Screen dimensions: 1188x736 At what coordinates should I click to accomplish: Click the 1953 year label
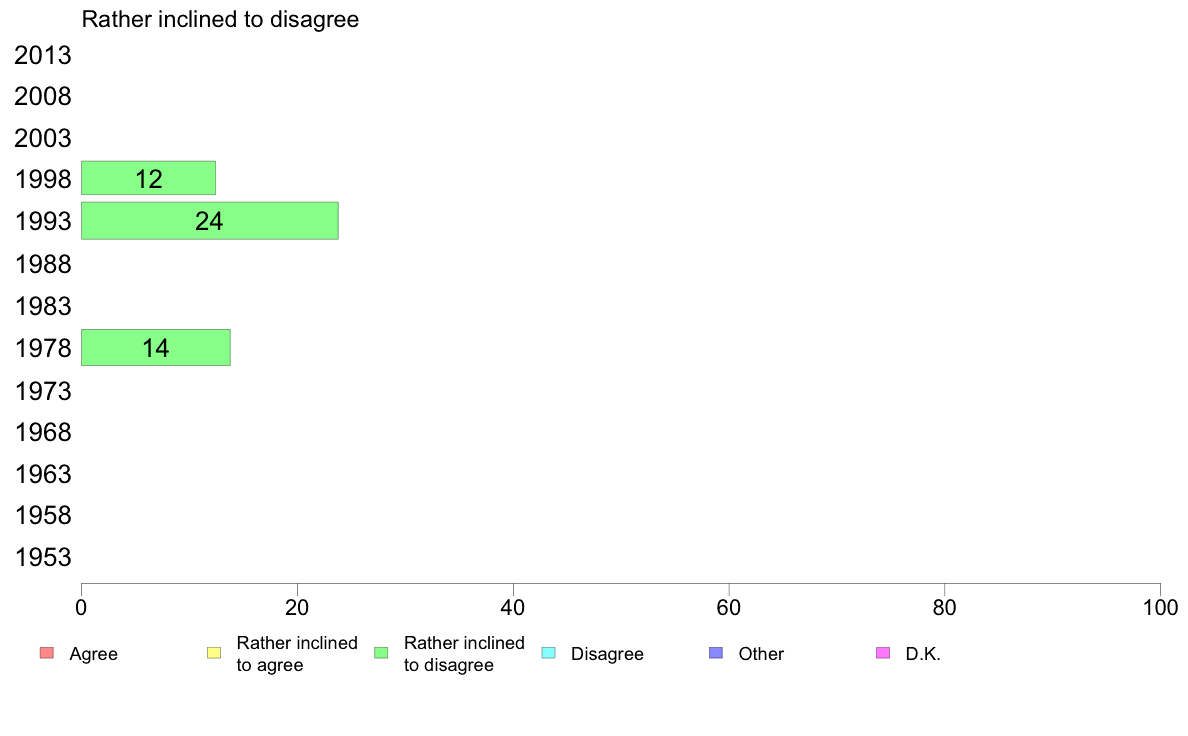click(42, 557)
